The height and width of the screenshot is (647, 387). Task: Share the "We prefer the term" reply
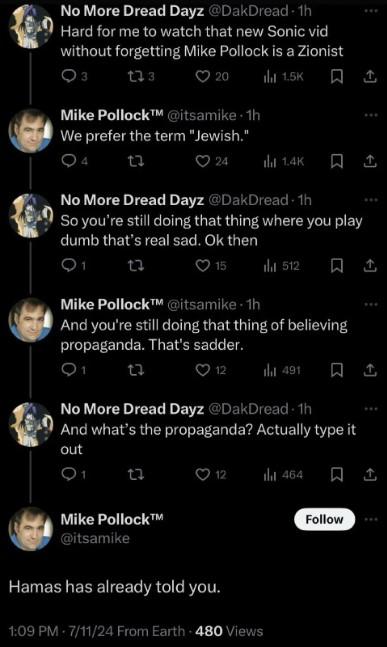pos(370,161)
